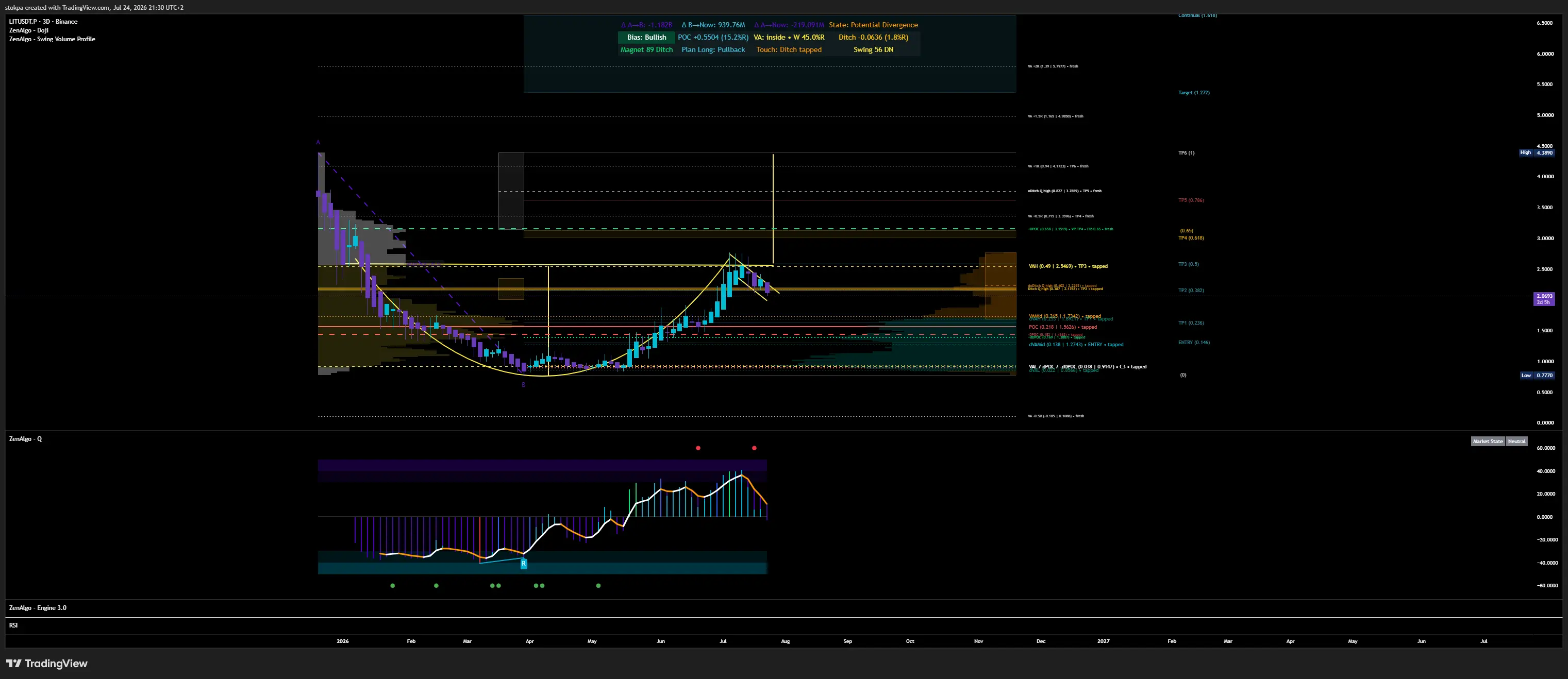The width and height of the screenshot is (1568, 679).
Task: Open the ZenAlgo - Q indicator legend
Action: click(x=26, y=439)
